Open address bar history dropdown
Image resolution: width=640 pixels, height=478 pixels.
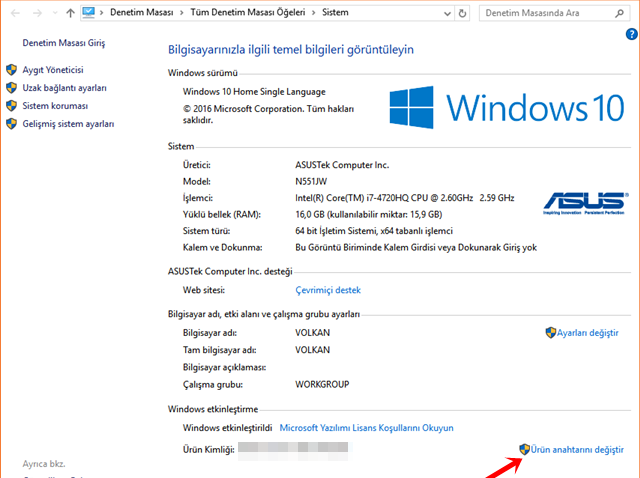click(447, 13)
